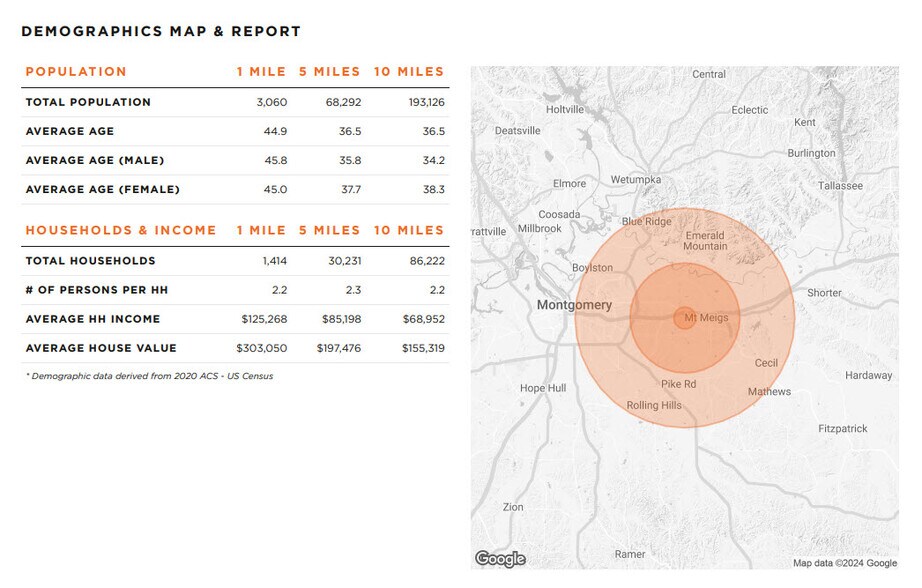
Task: Click the 2020 ACS census footnote text
Action: pyautogui.click(x=149, y=376)
